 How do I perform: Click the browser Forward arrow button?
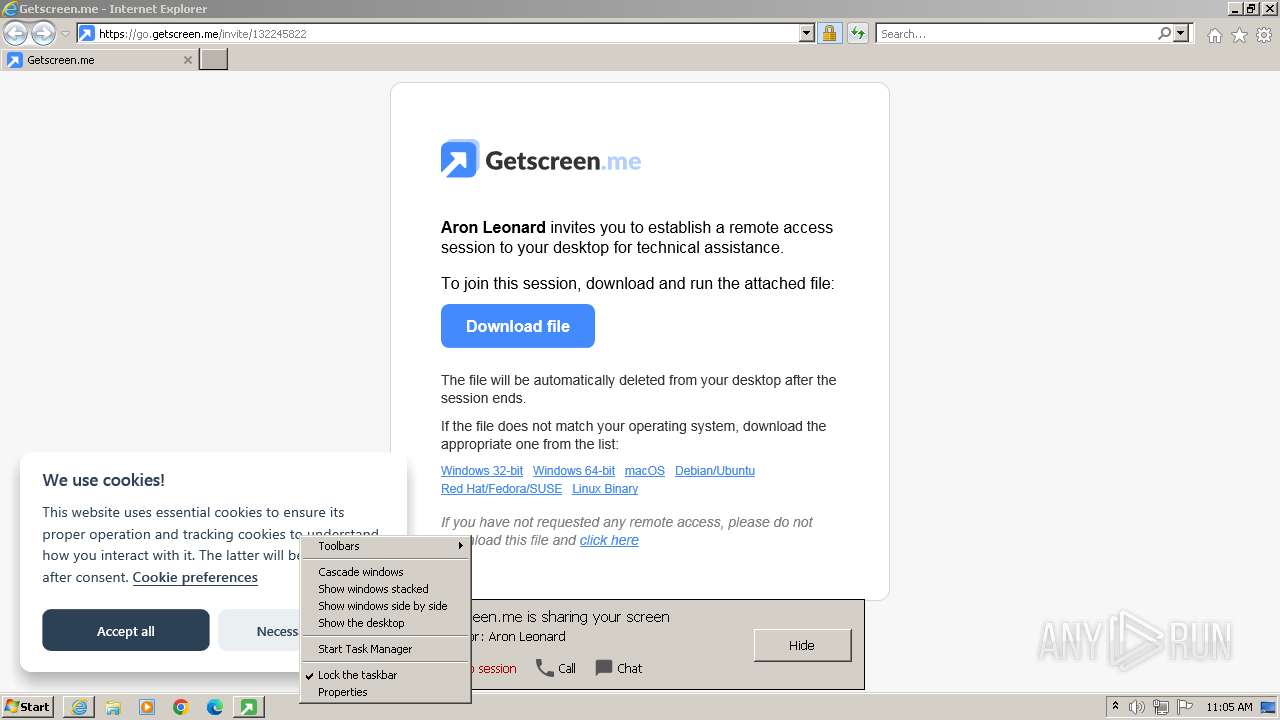pyautogui.click(x=43, y=33)
